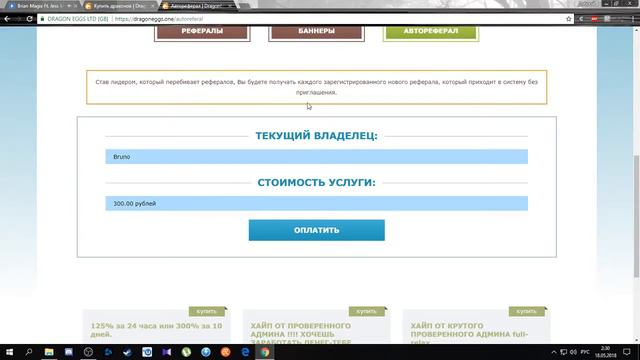Bookmark this page with the star icon
This screenshot has height=360, width=640.
pyautogui.click(x=569, y=19)
